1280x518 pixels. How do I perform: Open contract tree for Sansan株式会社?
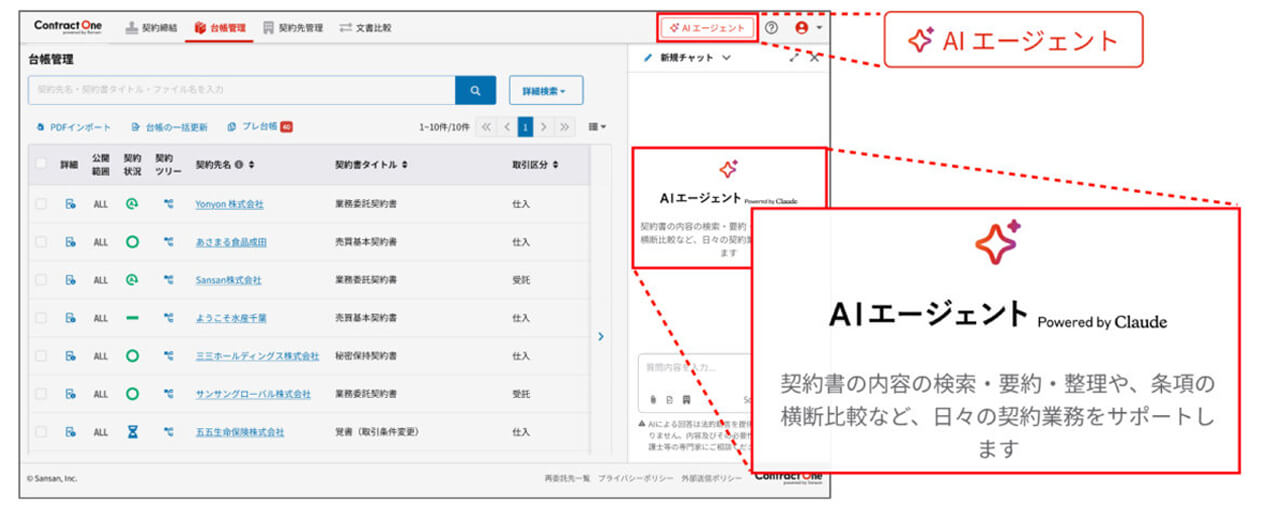click(x=168, y=280)
